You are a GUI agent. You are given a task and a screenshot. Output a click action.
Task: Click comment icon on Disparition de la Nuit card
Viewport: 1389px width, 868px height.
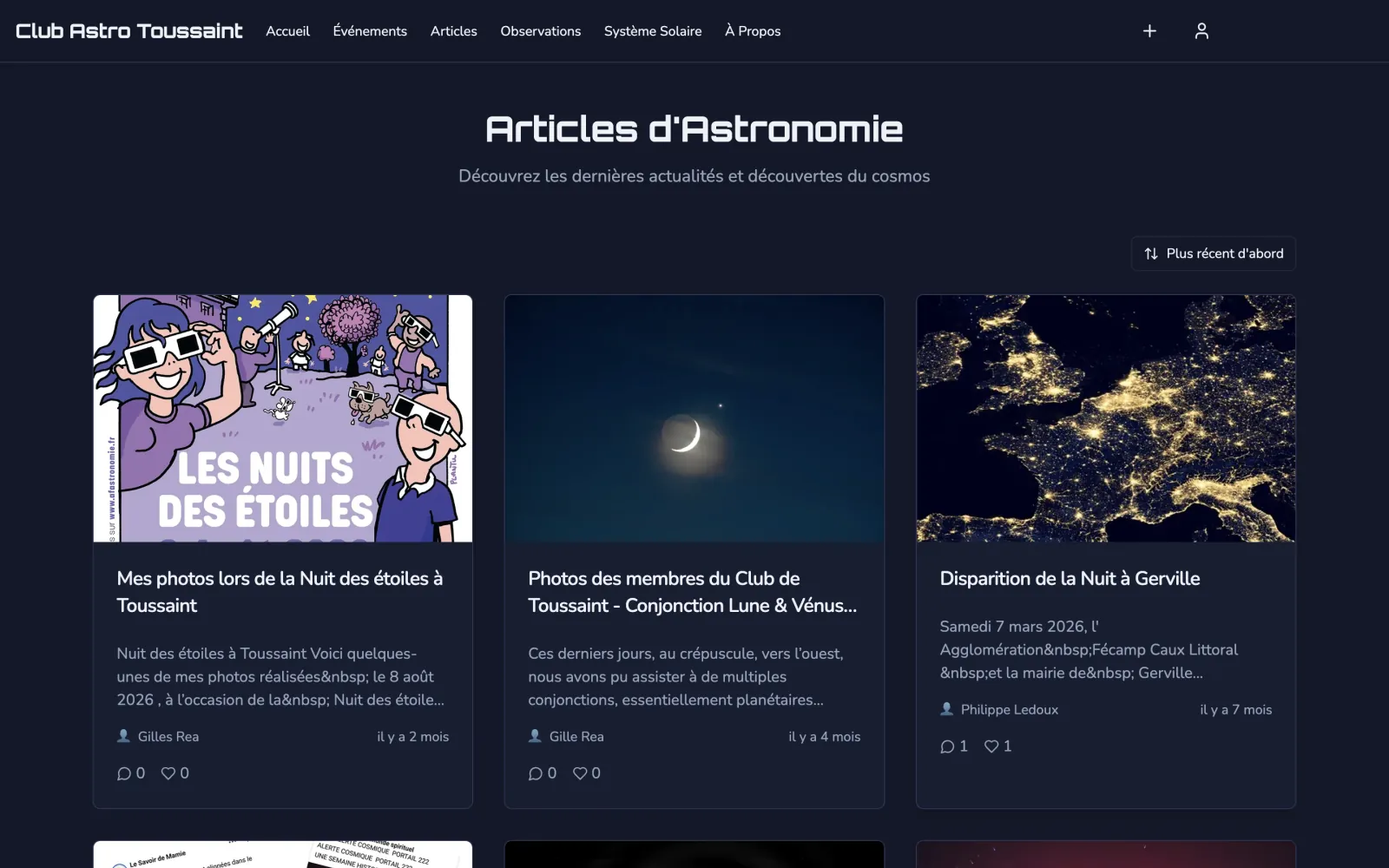[947, 746]
